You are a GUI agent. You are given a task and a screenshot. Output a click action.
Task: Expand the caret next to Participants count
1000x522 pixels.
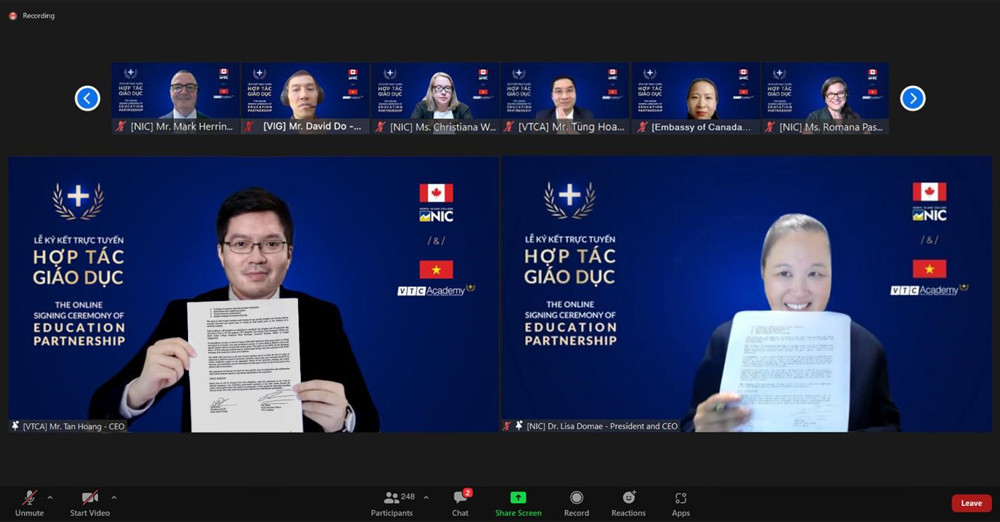[426, 497]
